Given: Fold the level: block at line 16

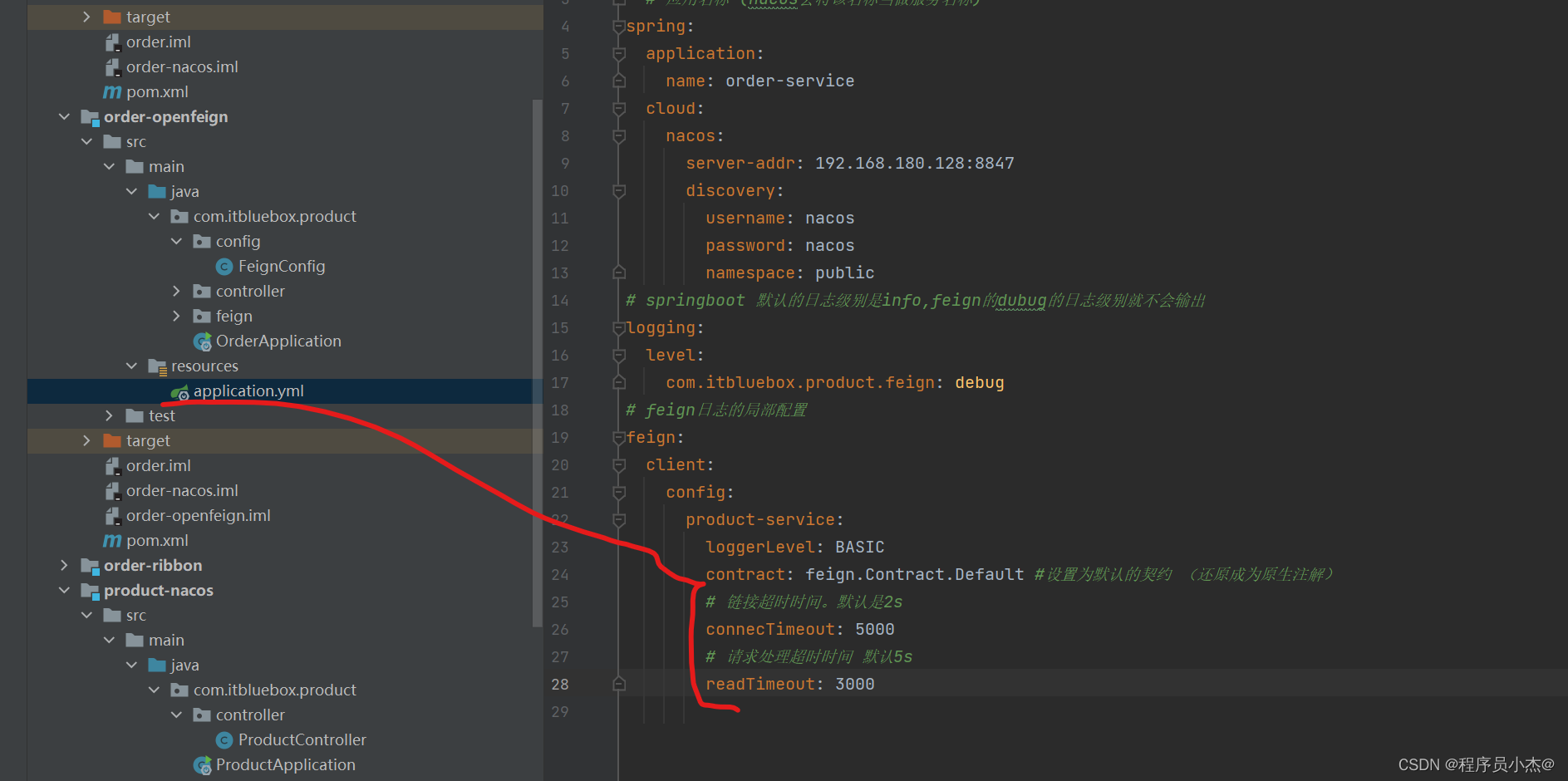Looking at the screenshot, I should (619, 356).
